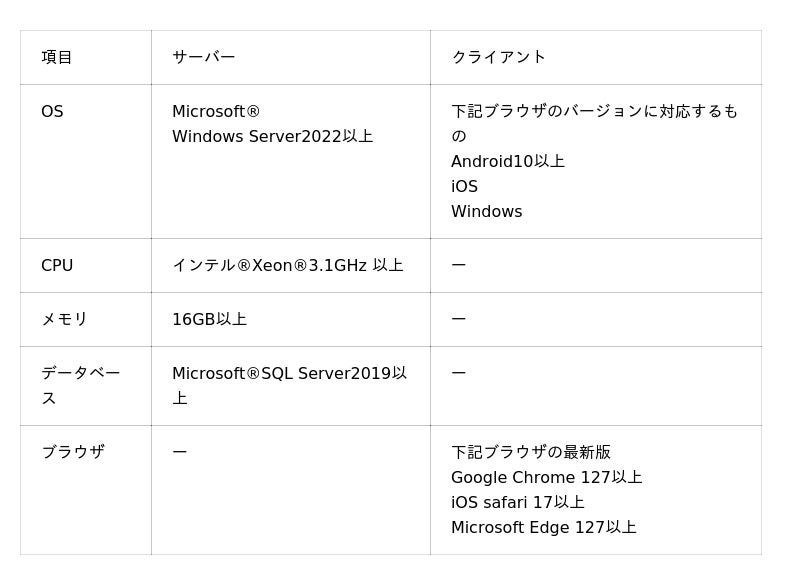
Task: Select the メモリ row label
Action: tap(64, 320)
